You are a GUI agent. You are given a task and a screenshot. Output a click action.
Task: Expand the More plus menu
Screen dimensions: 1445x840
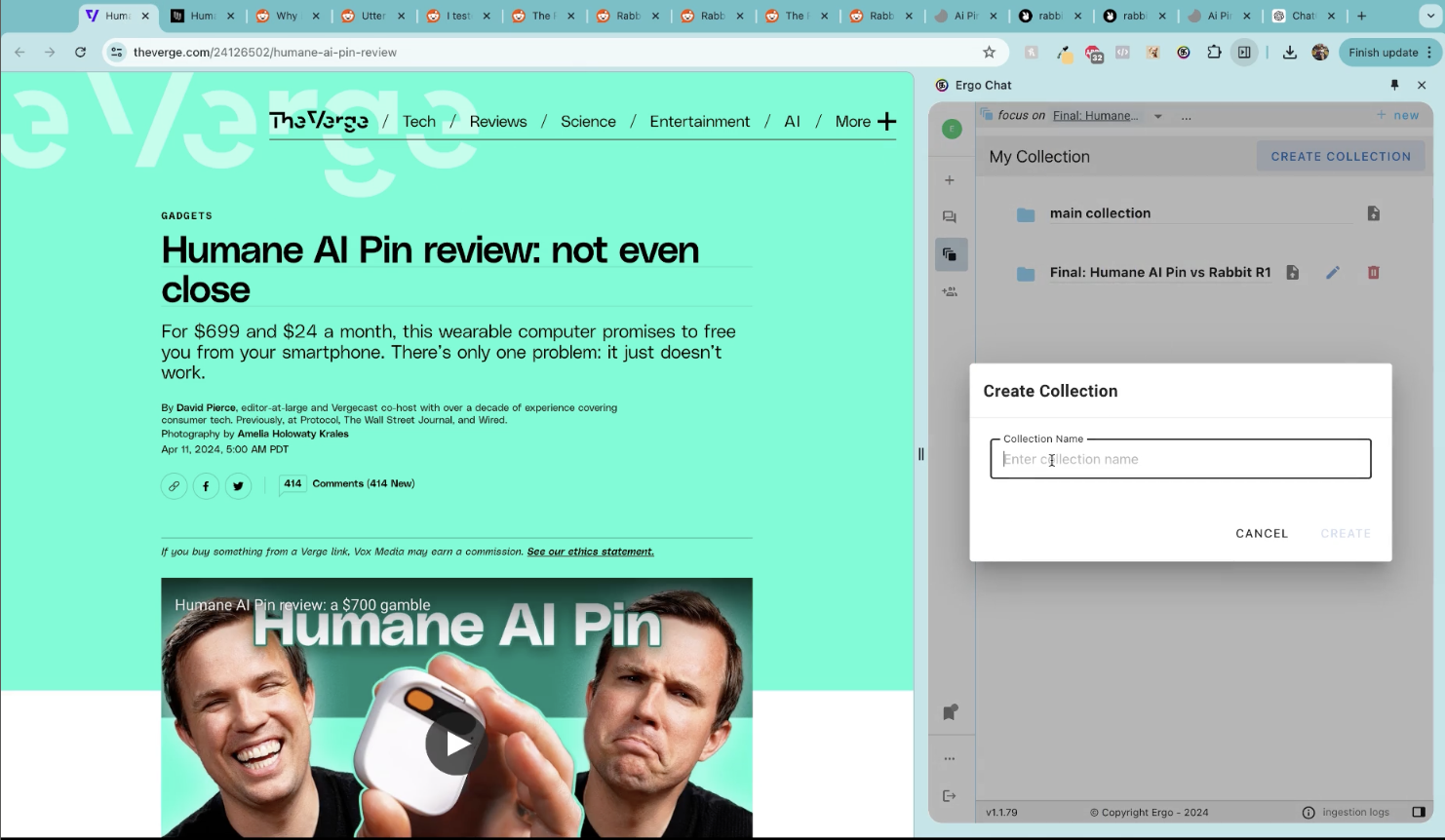pos(865,122)
